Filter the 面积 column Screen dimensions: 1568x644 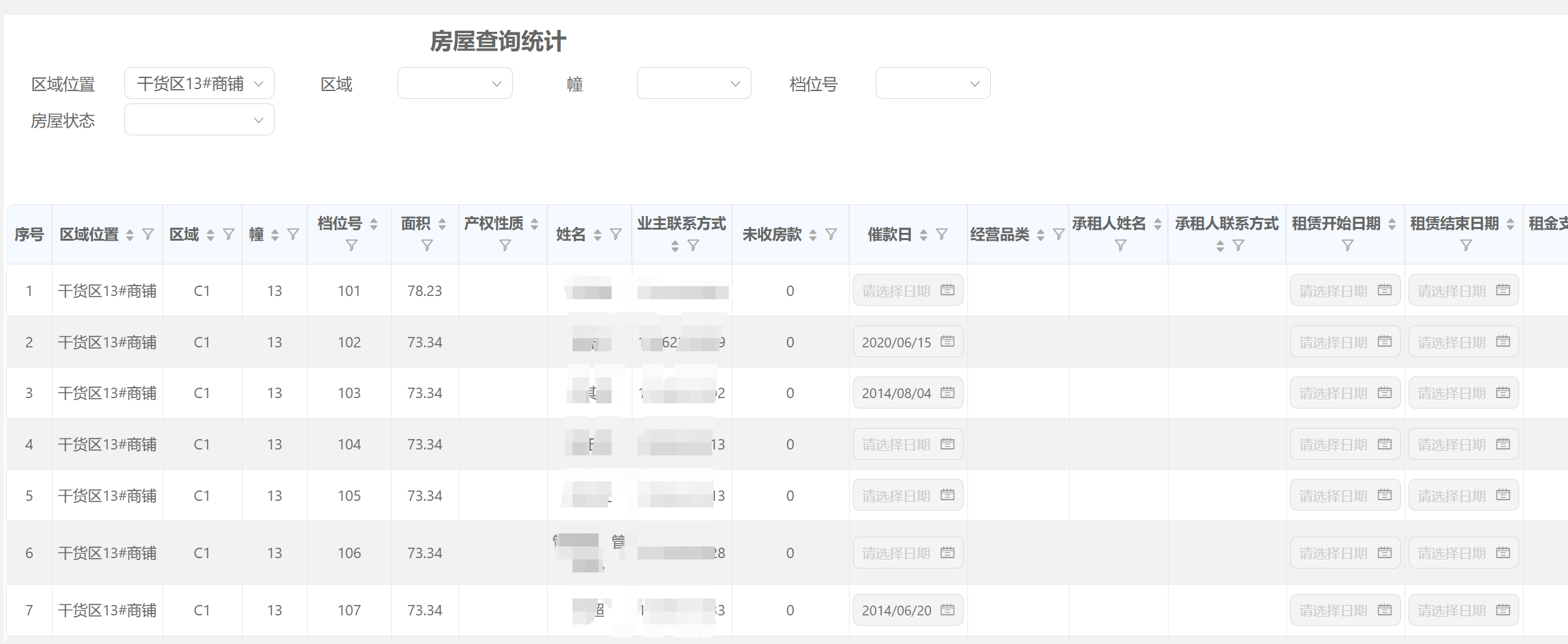427,245
